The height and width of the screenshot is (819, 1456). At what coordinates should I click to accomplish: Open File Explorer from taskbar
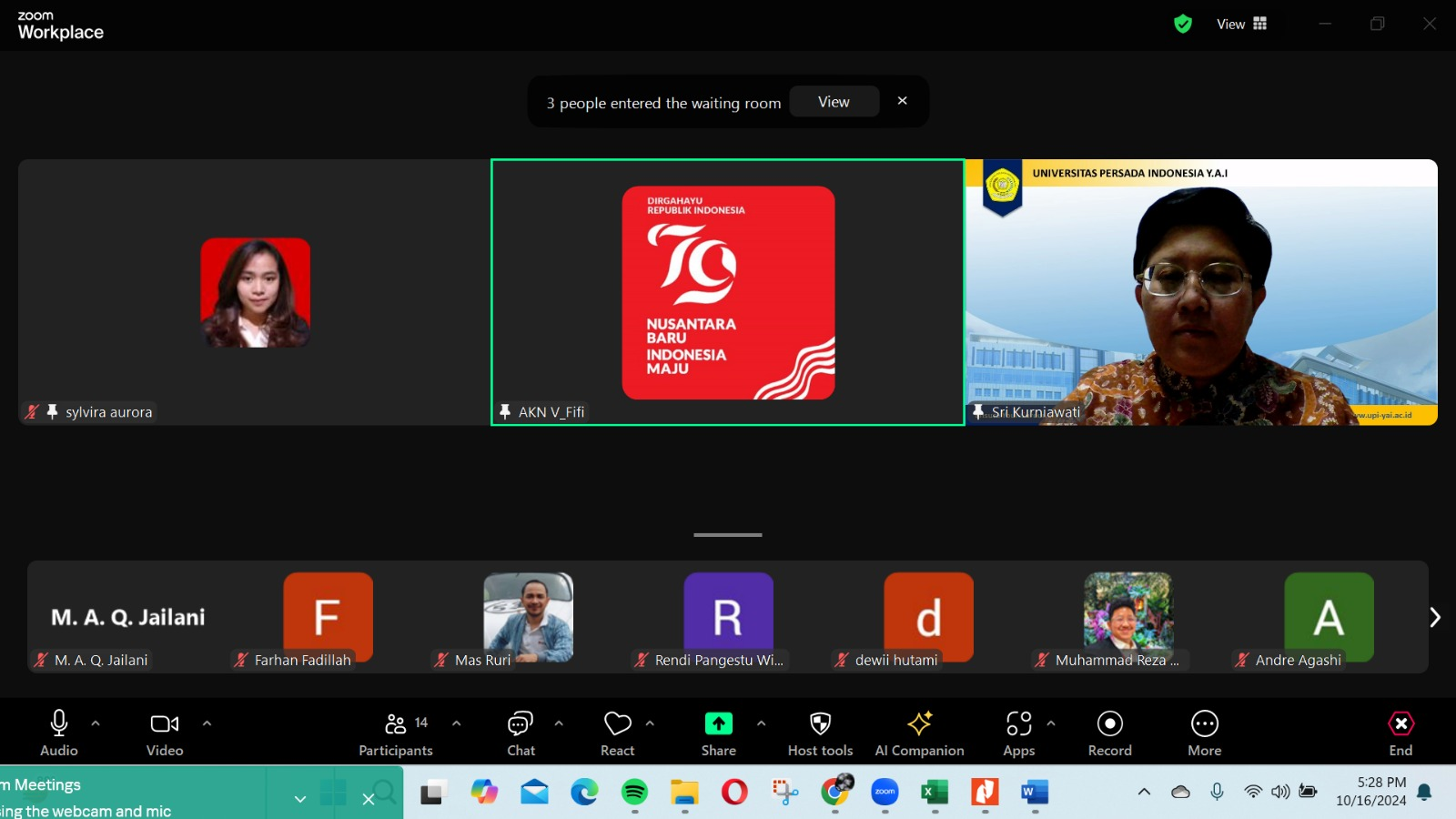(x=684, y=792)
